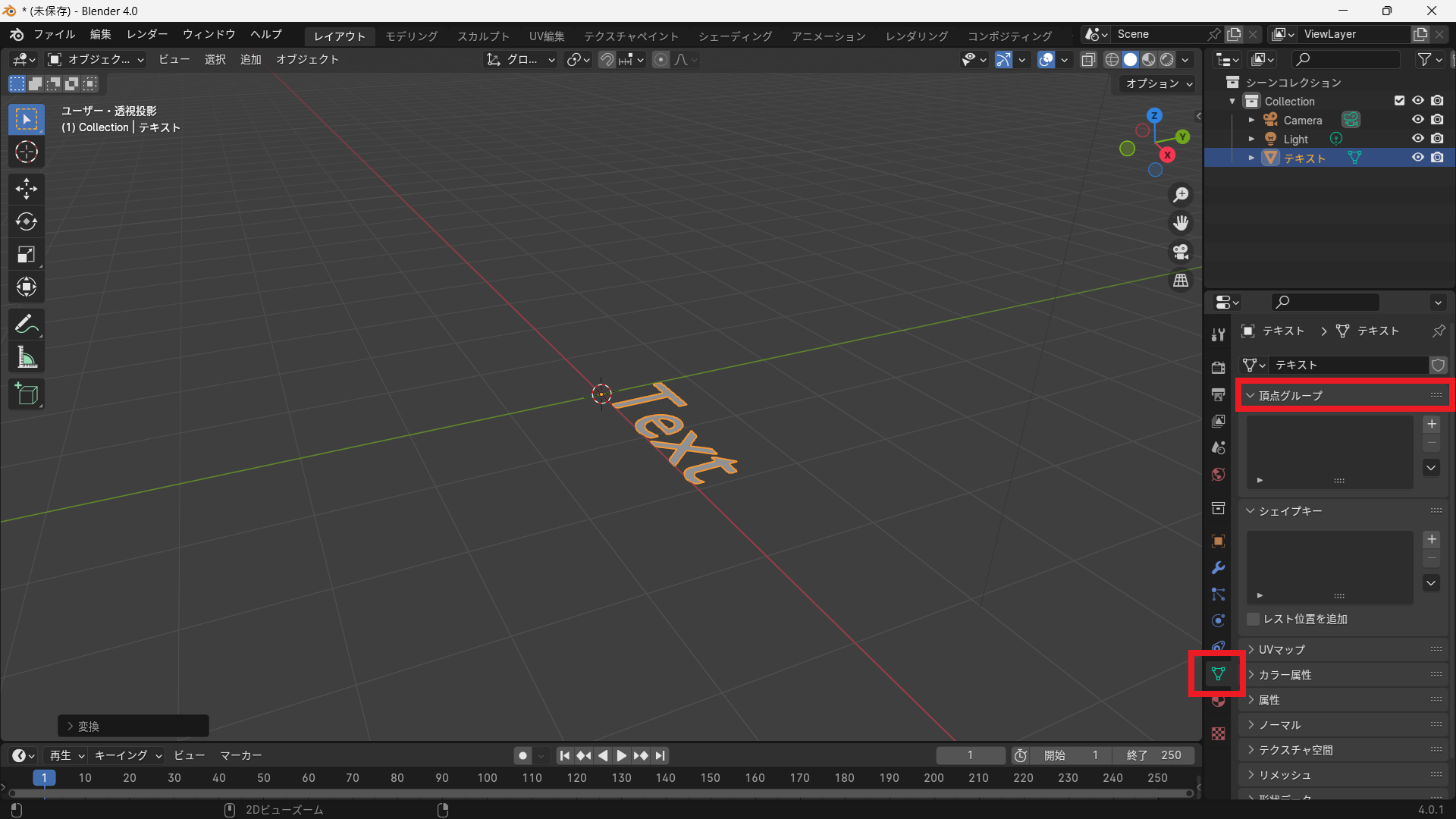Screen dimensions: 1456x819
Task: Toggle camera view in viewport
Action: point(1181,252)
